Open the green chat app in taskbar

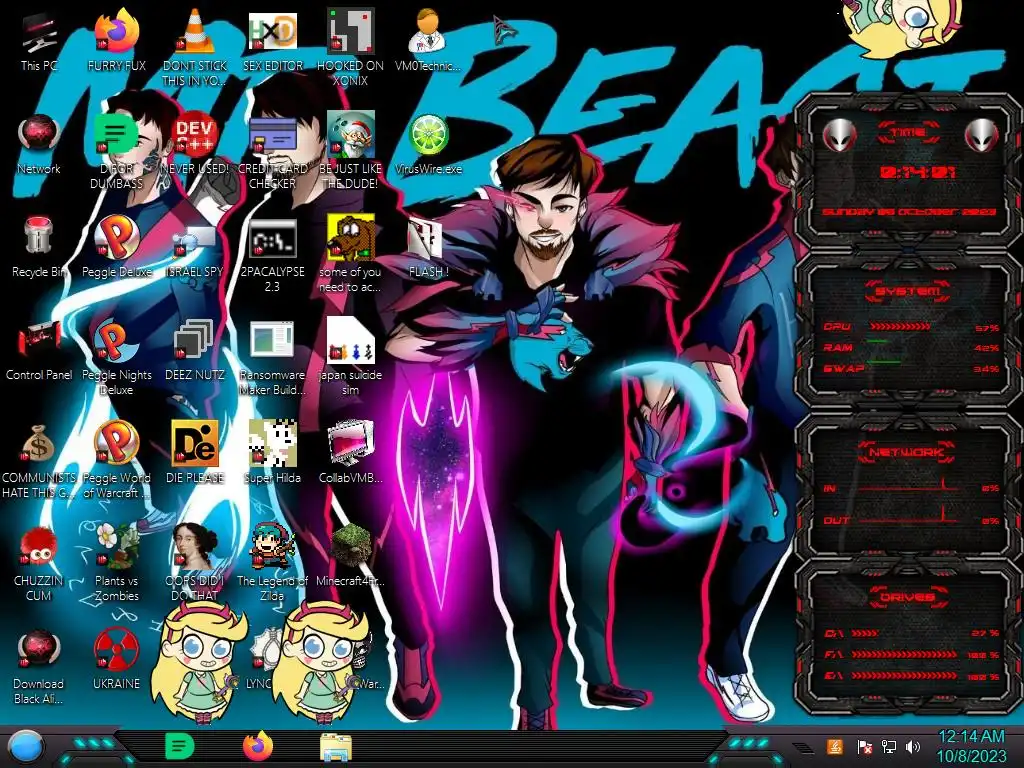(x=180, y=746)
